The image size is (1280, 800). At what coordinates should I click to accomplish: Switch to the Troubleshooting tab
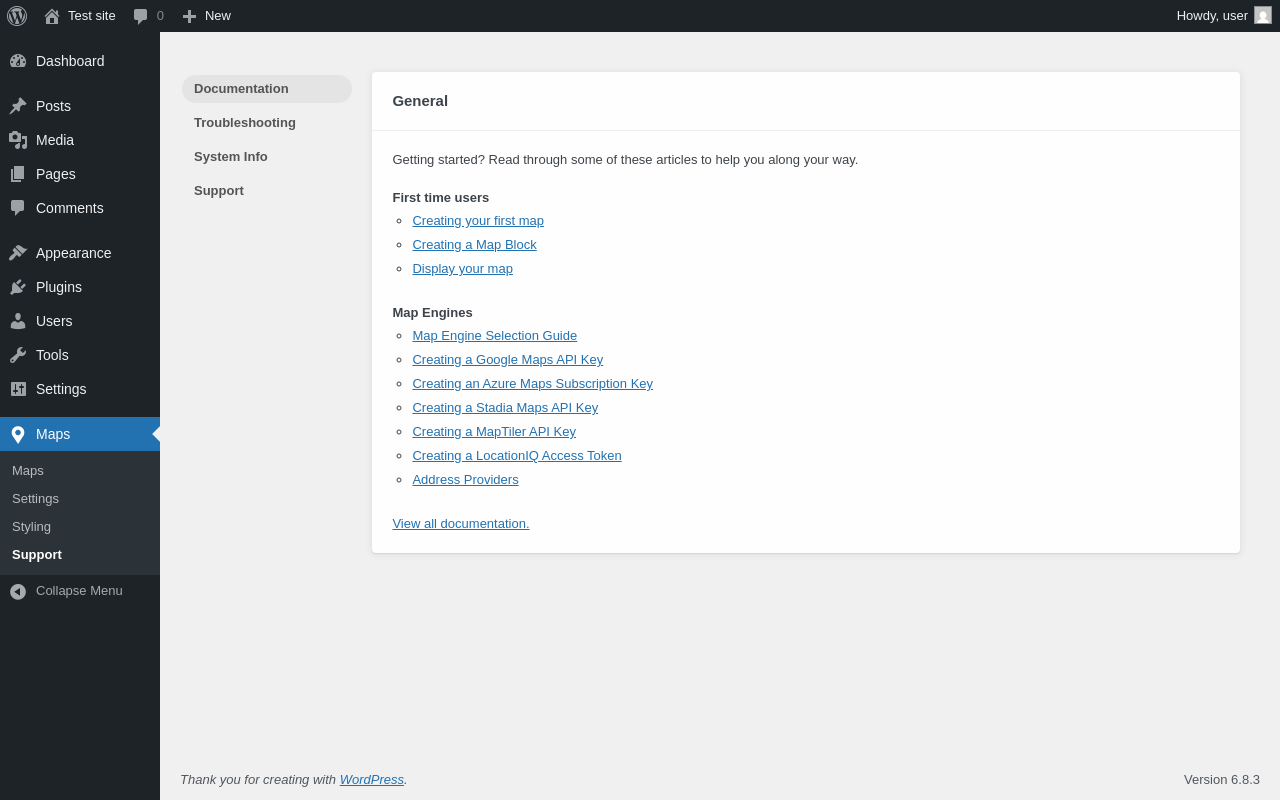[245, 123]
